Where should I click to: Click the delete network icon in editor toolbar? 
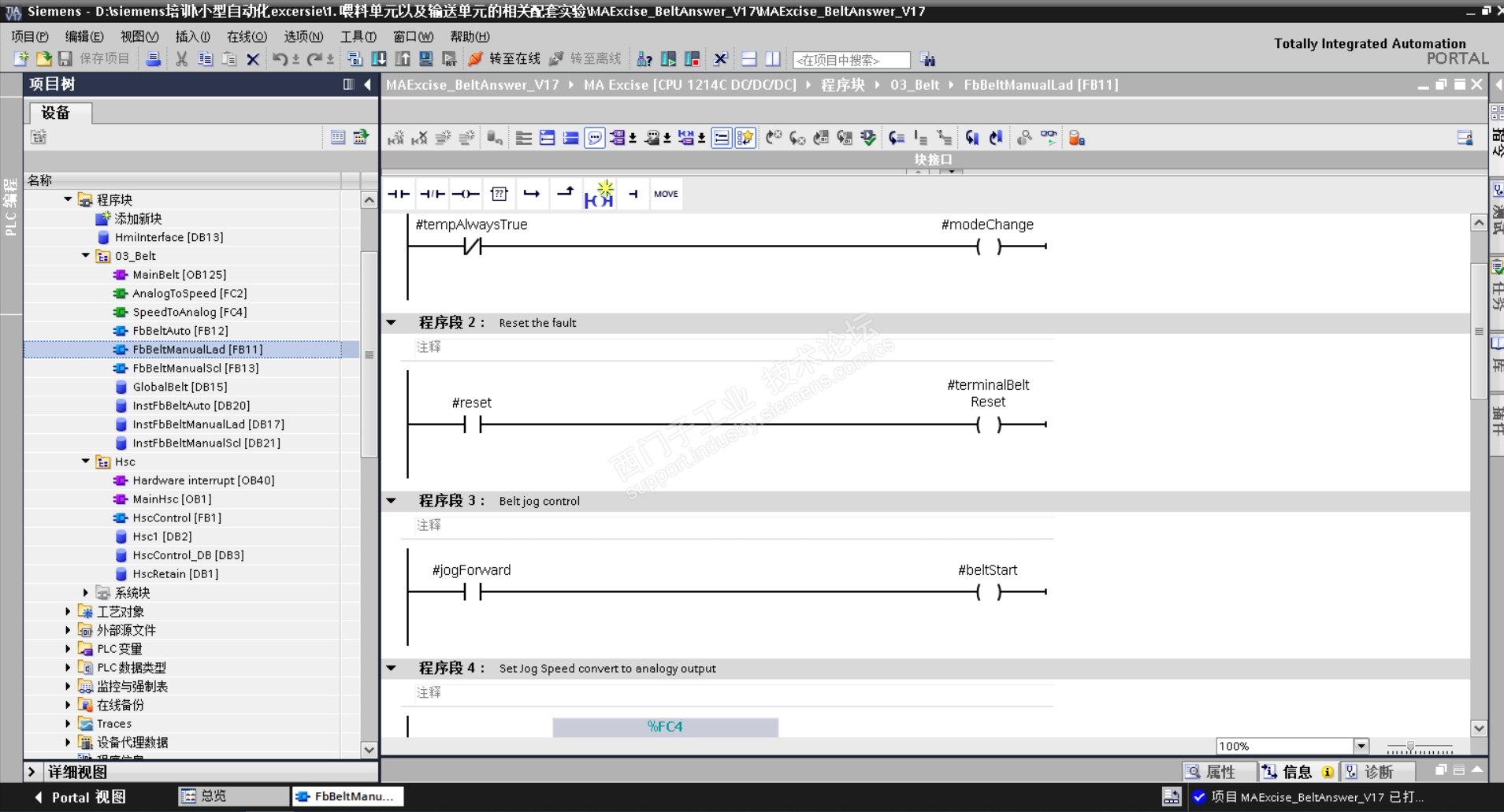pos(419,138)
